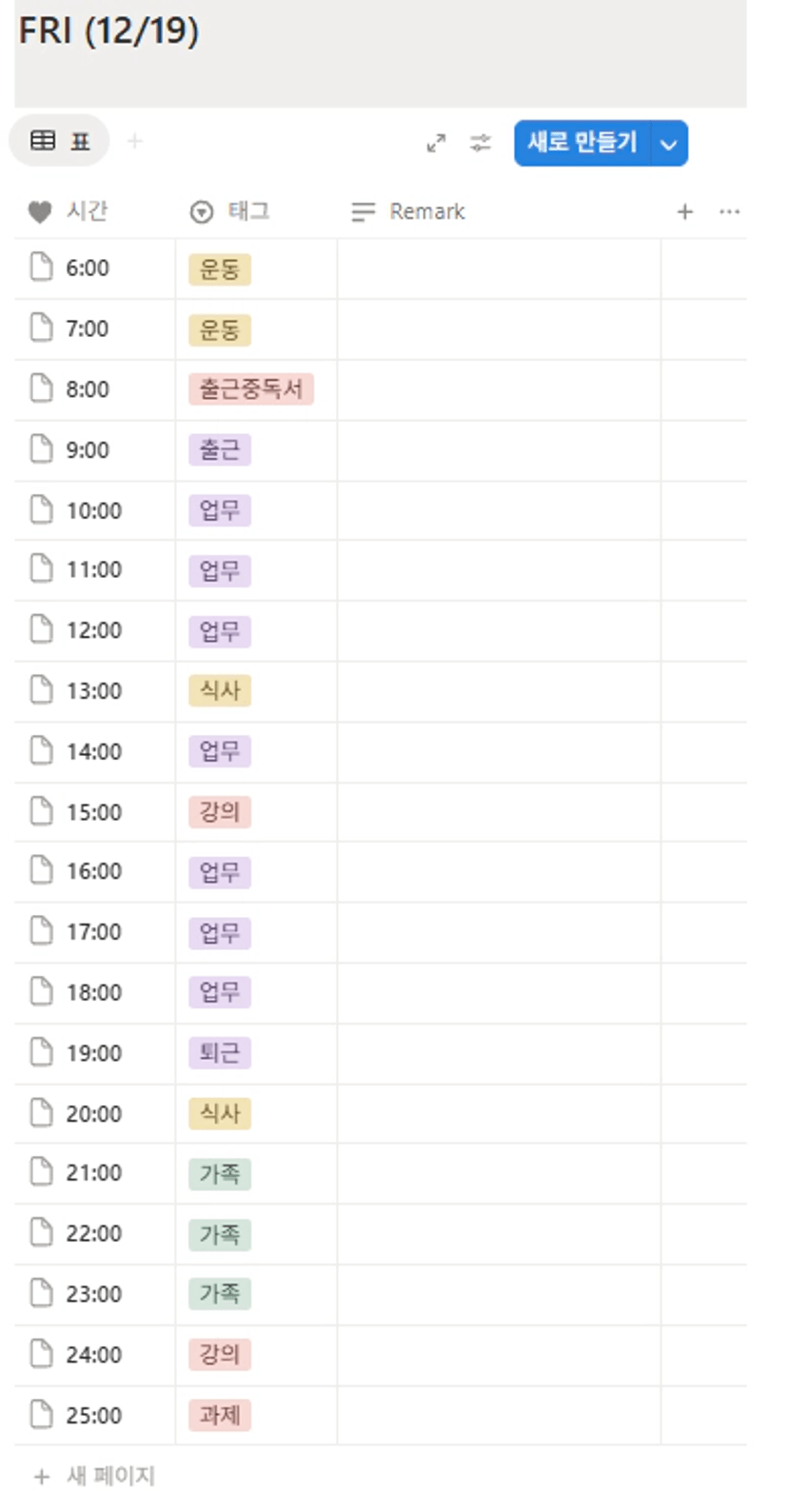
Task: Click the Remark cell for 10:00
Action: tap(498, 510)
